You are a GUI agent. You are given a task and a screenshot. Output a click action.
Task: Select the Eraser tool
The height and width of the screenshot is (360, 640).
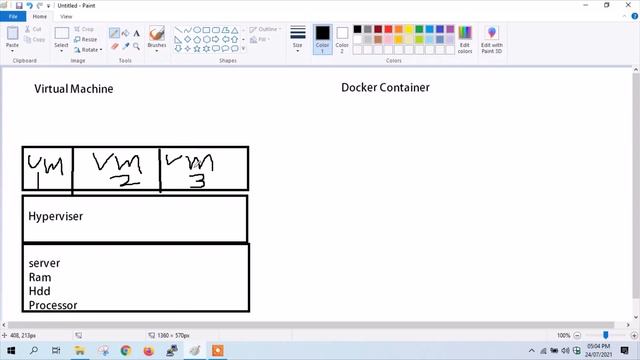click(x=114, y=46)
